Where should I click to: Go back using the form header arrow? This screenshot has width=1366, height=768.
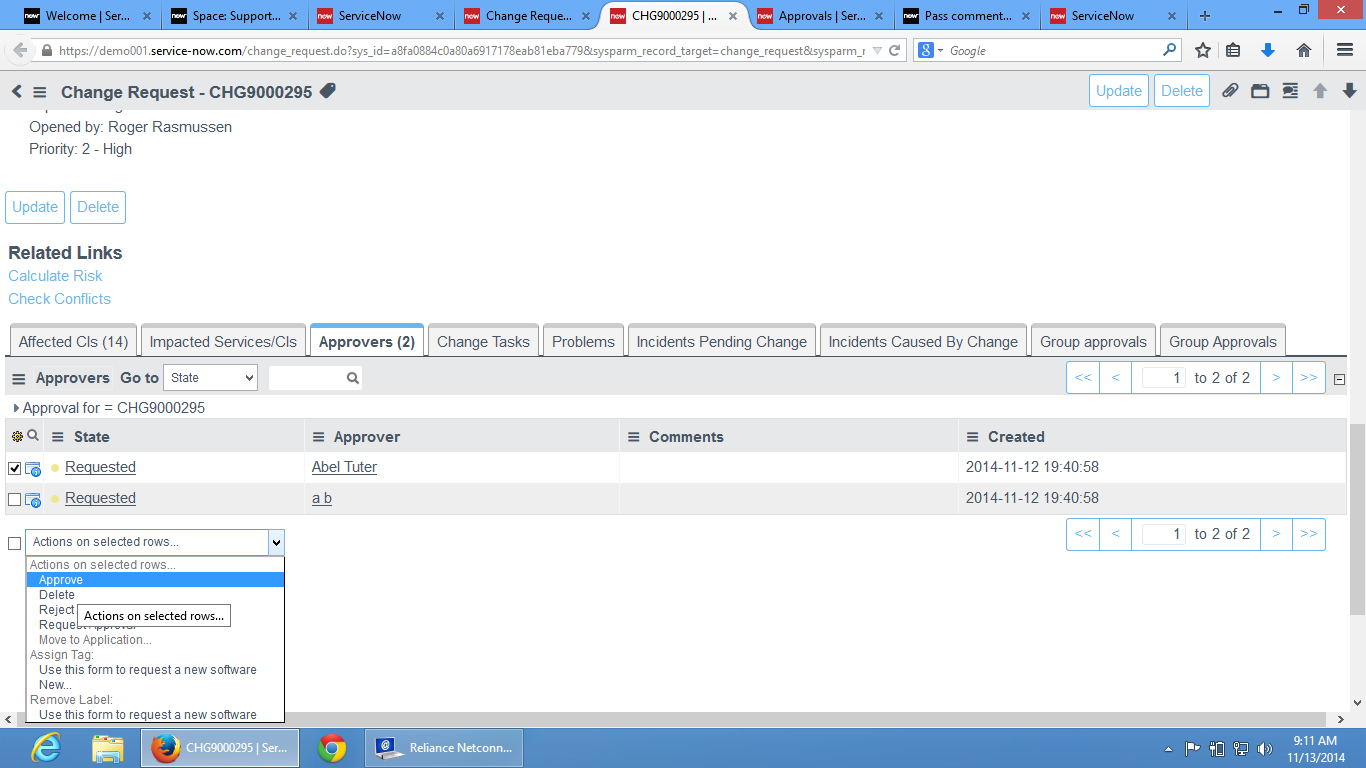(16, 92)
